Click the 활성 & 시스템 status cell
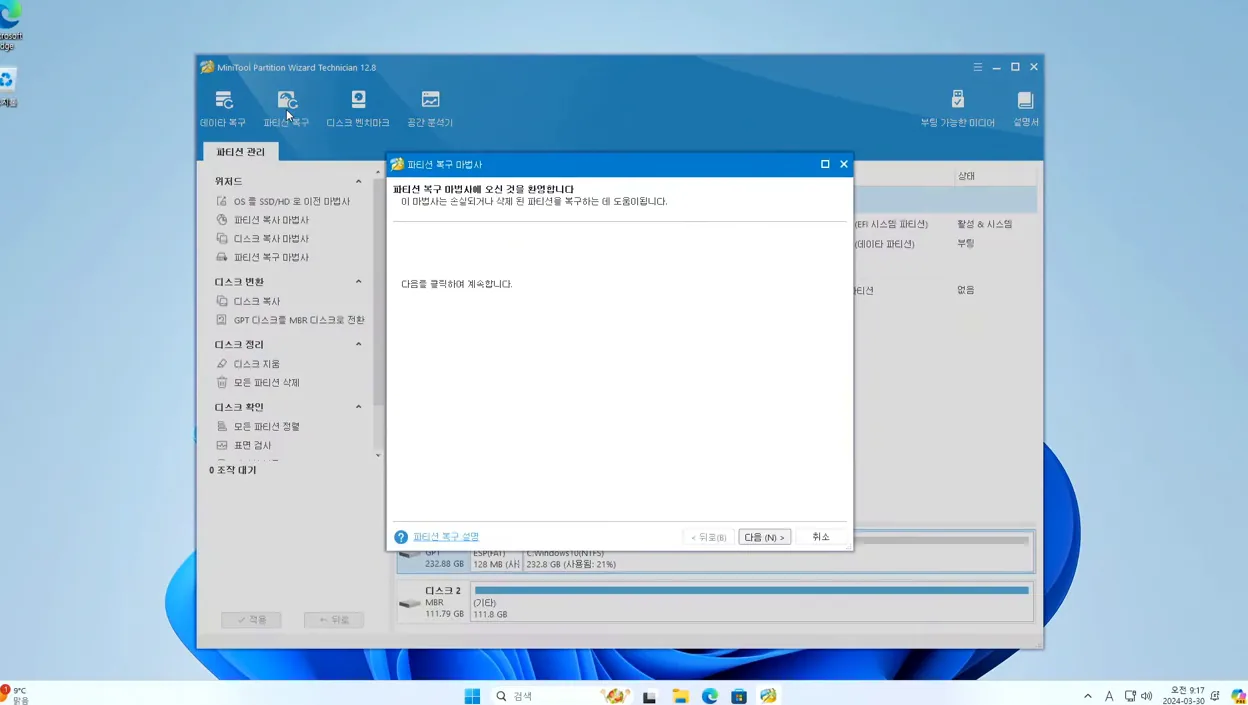 pyautogui.click(x=985, y=224)
